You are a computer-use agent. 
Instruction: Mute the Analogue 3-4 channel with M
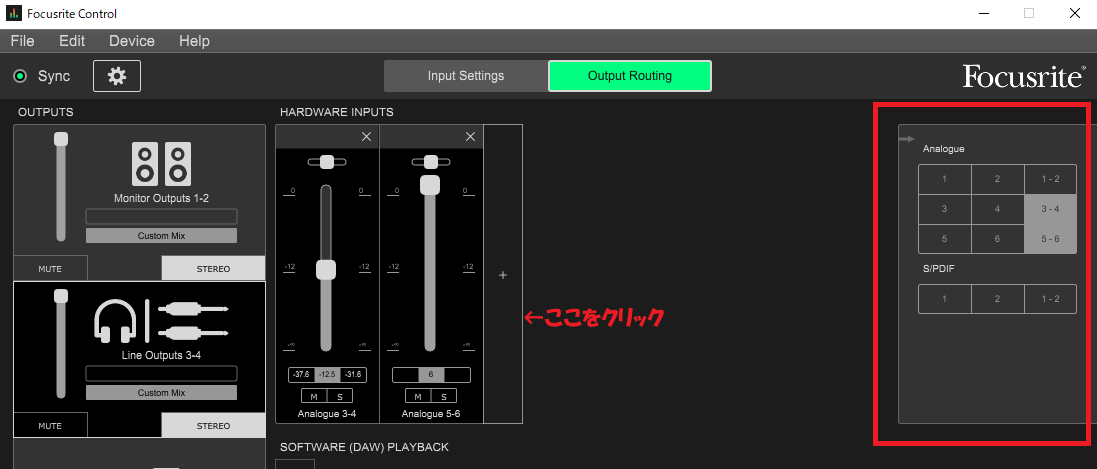point(314,396)
